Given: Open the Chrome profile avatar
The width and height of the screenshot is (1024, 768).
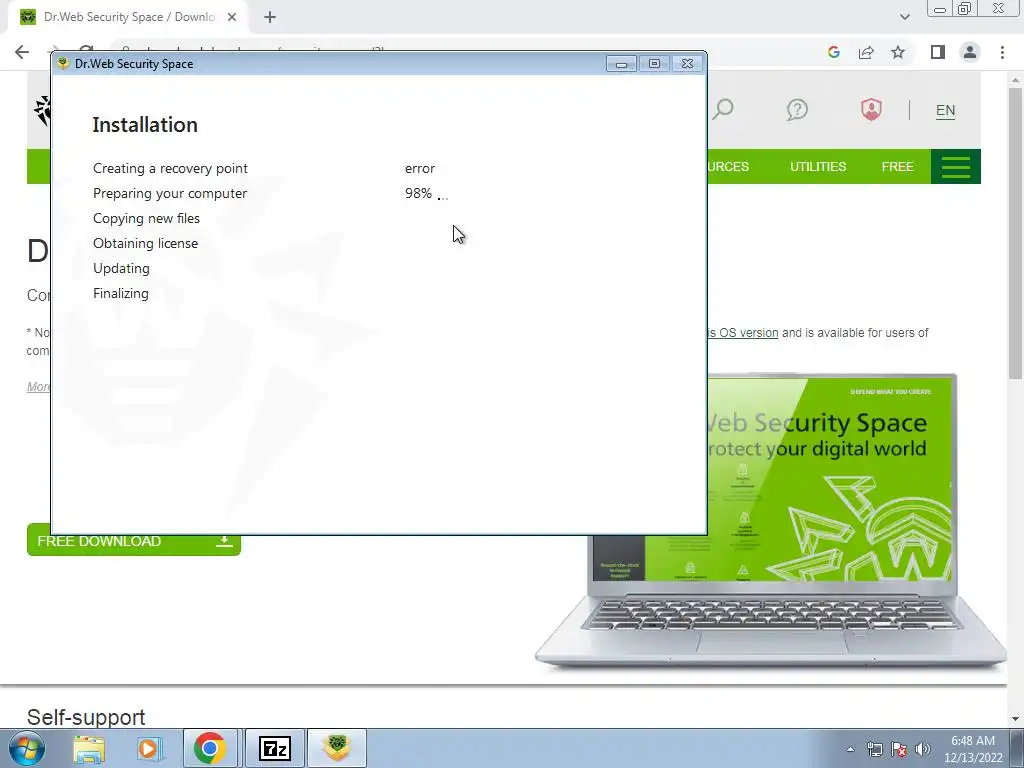Looking at the screenshot, I should [970, 52].
